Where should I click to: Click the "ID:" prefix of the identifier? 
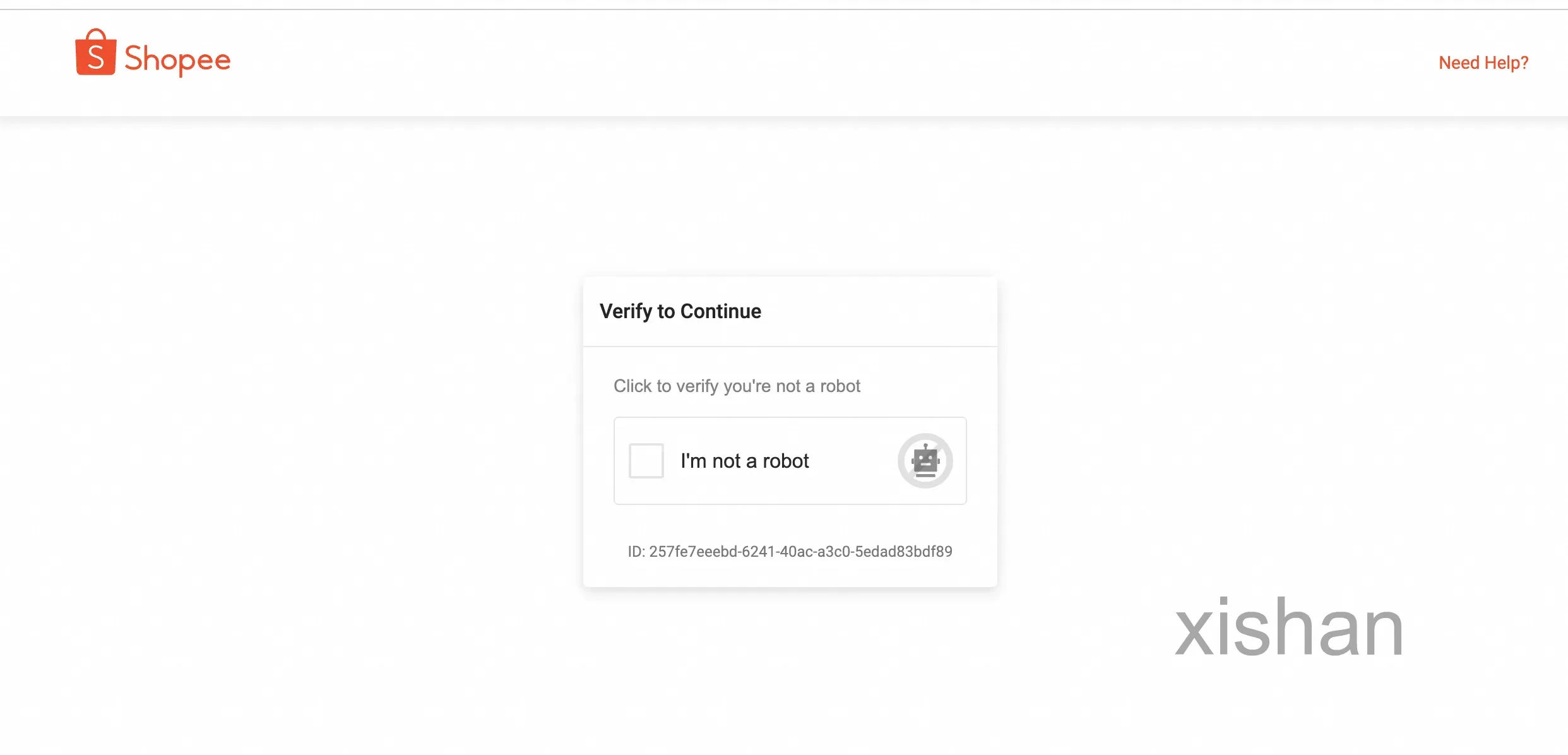[636, 552]
